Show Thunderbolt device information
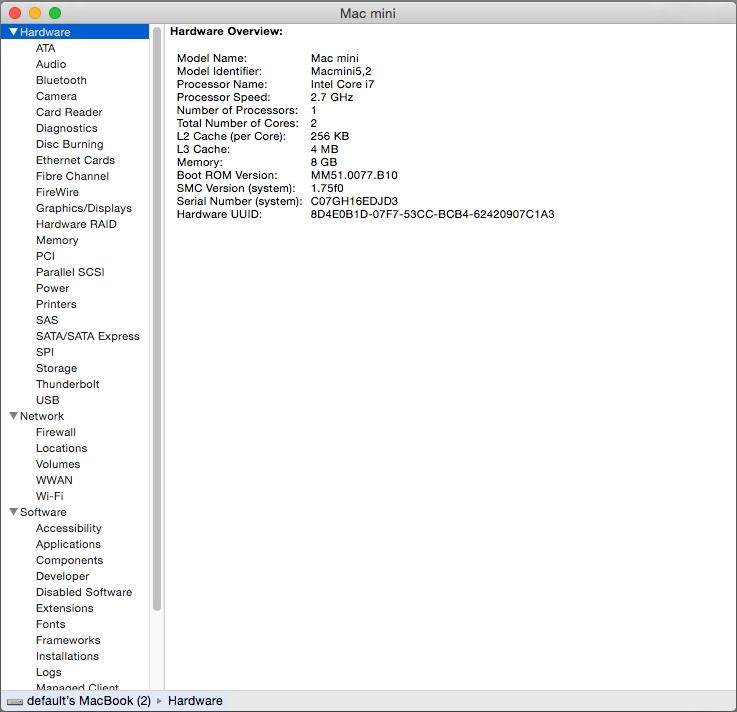 point(67,384)
